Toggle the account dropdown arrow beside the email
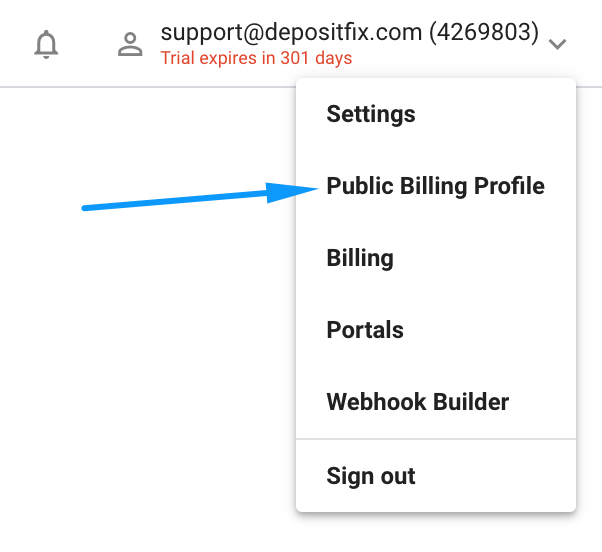602x552 pixels. [x=557, y=44]
